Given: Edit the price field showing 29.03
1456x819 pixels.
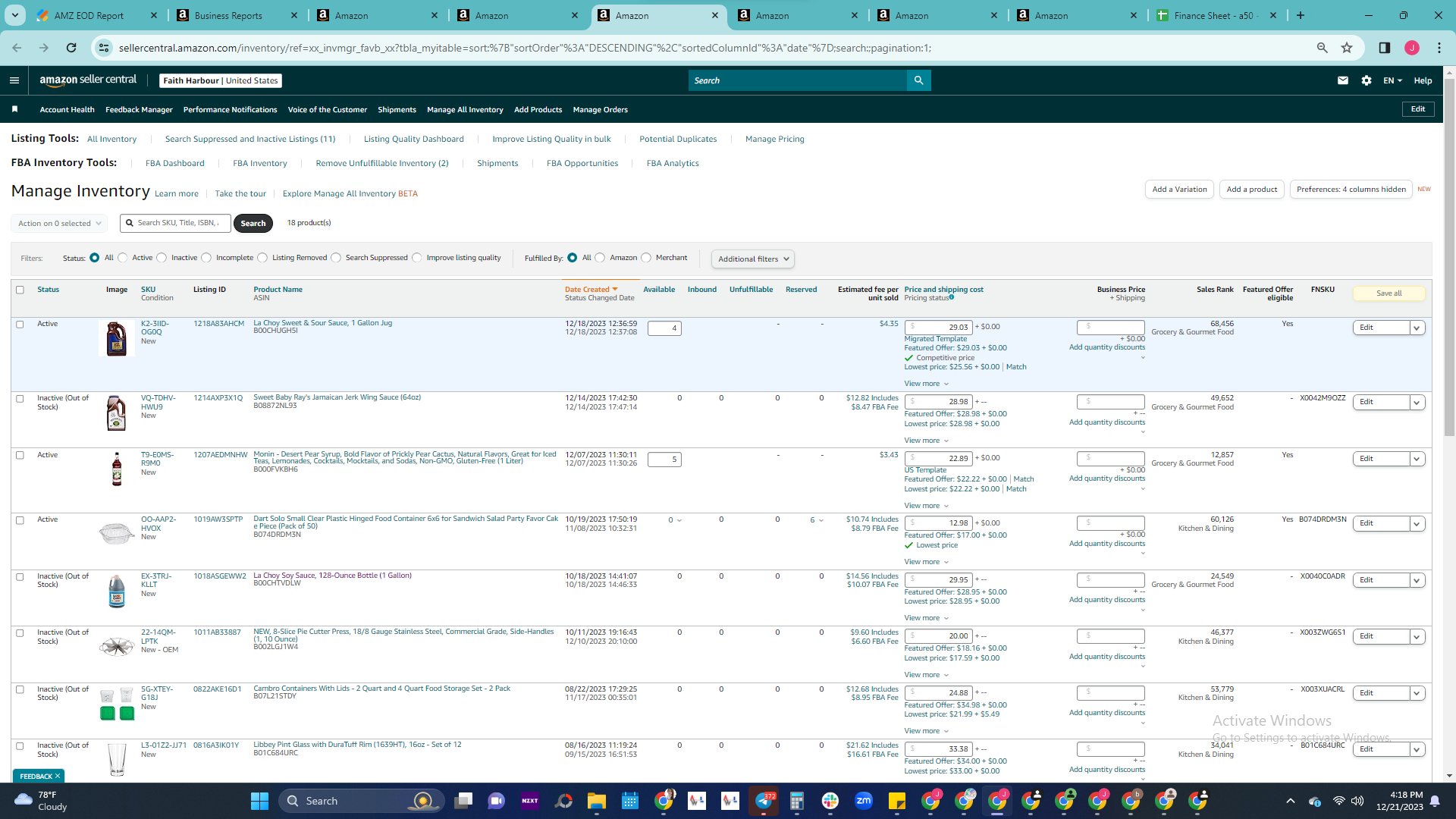Looking at the screenshot, I should (938, 328).
